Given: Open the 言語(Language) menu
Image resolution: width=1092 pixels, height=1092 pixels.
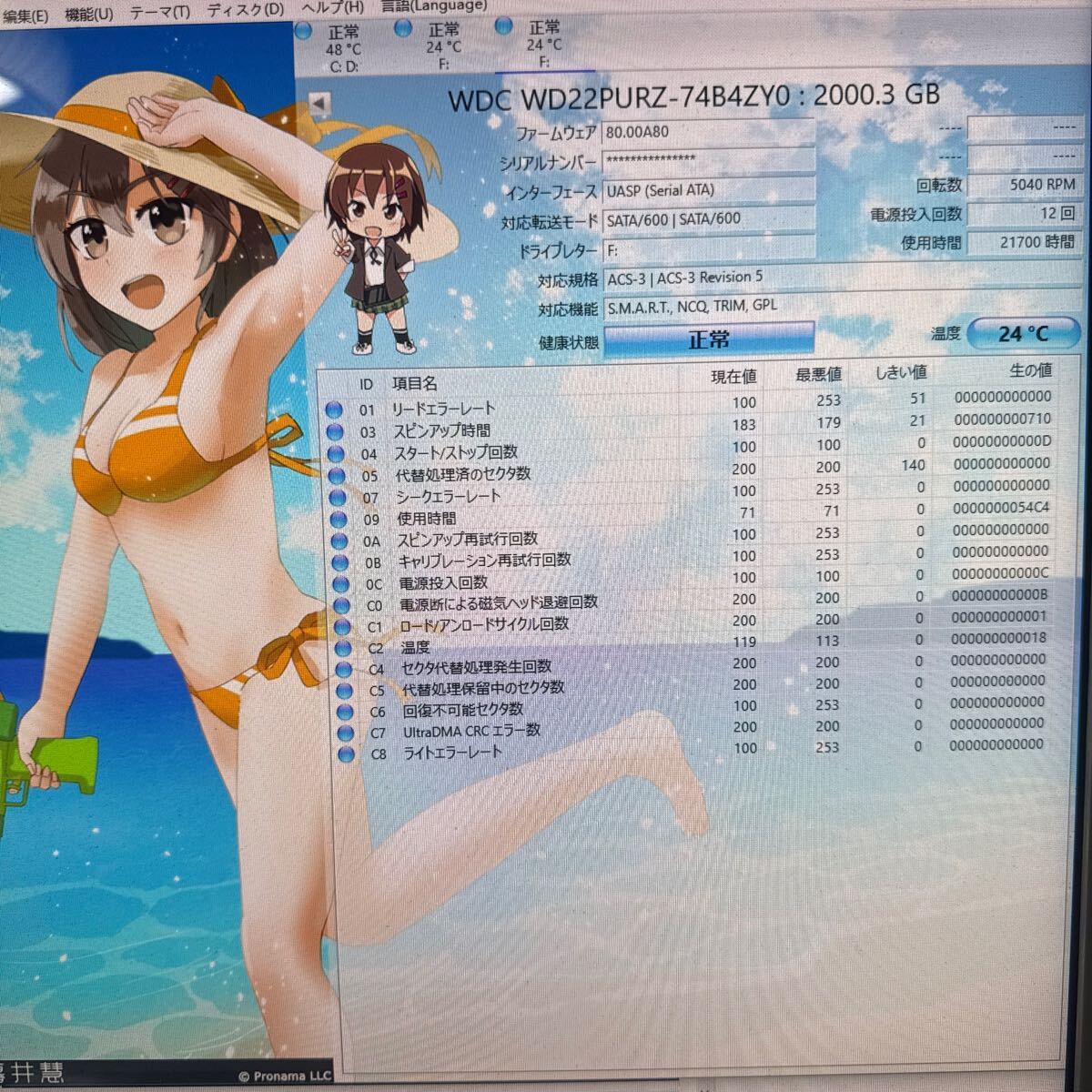Looking at the screenshot, I should (433, 5).
